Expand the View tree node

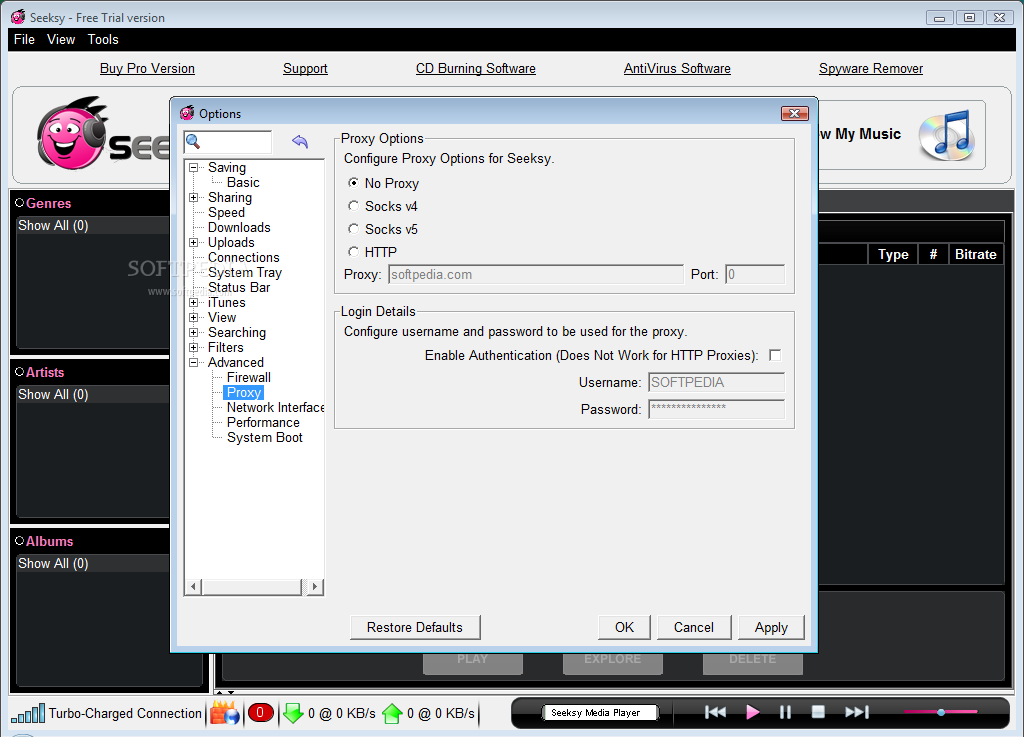(194, 317)
